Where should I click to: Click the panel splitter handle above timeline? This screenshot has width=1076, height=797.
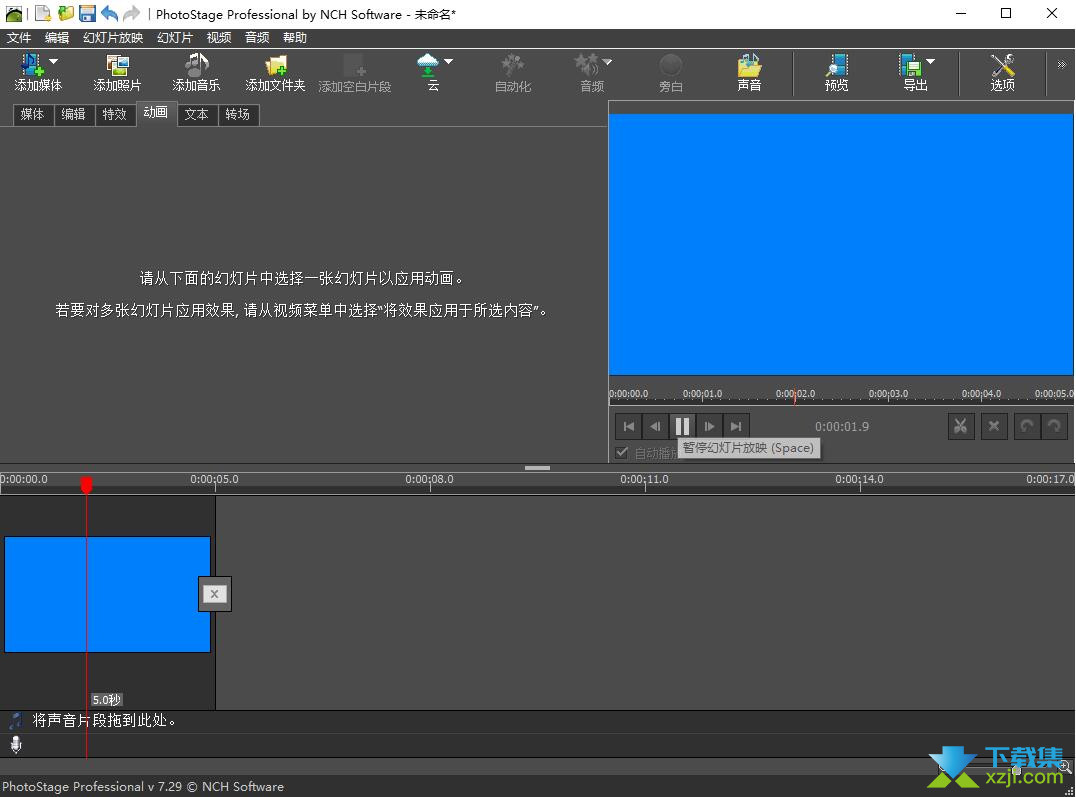click(537, 468)
